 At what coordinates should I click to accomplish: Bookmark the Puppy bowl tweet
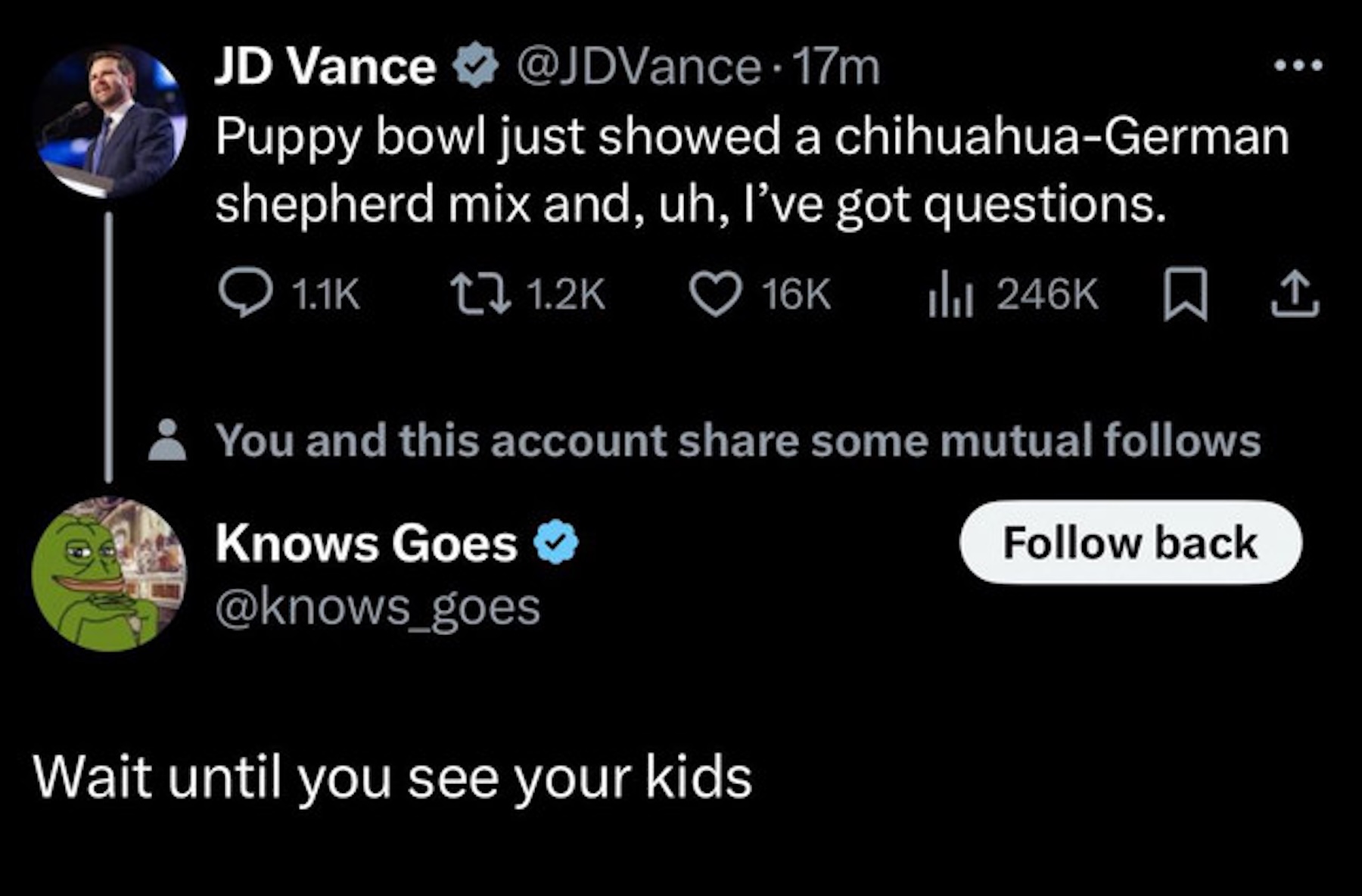pos(1184,294)
